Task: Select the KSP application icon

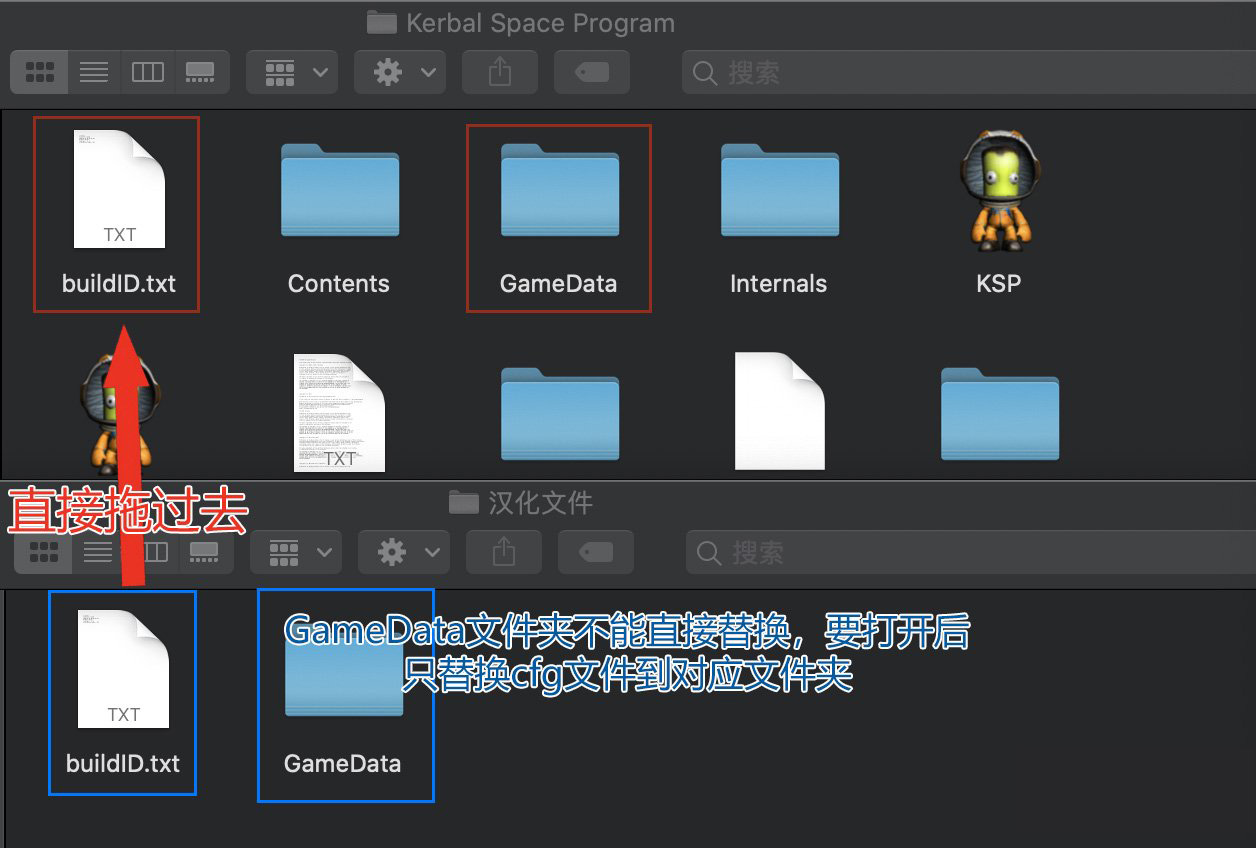Action: tap(998, 190)
